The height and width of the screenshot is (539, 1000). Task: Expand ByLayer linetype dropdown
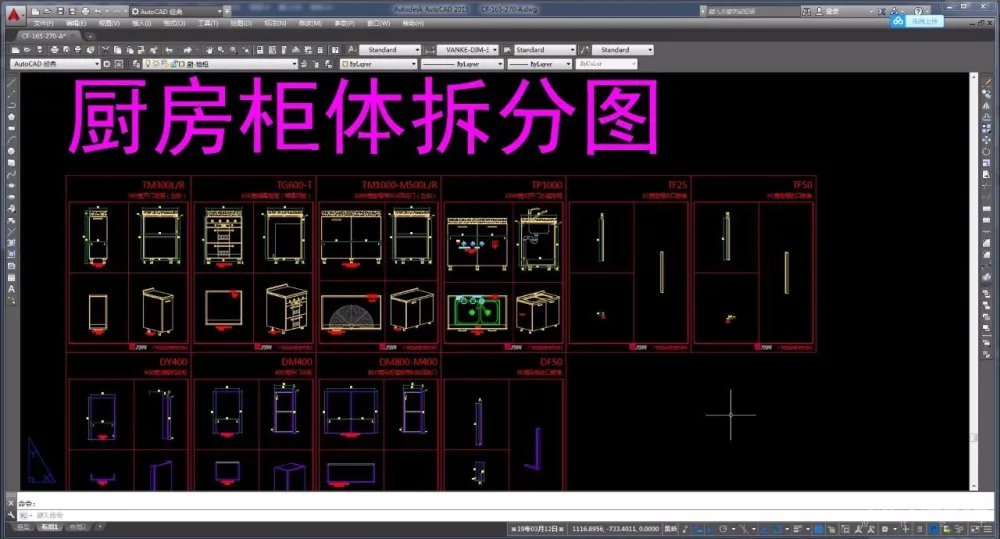tap(500, 64)
